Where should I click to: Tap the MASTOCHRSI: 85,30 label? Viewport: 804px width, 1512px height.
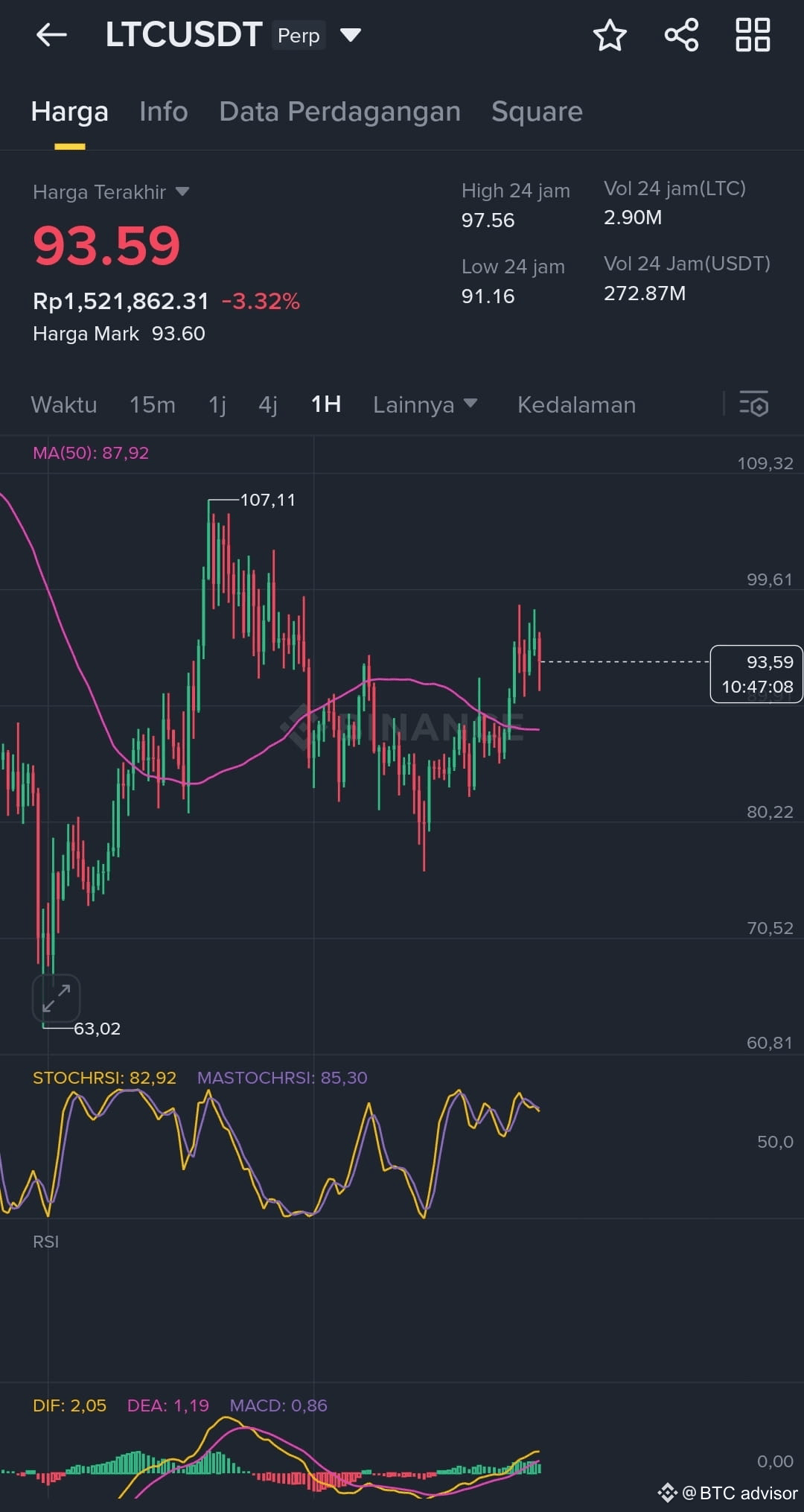282,1078
